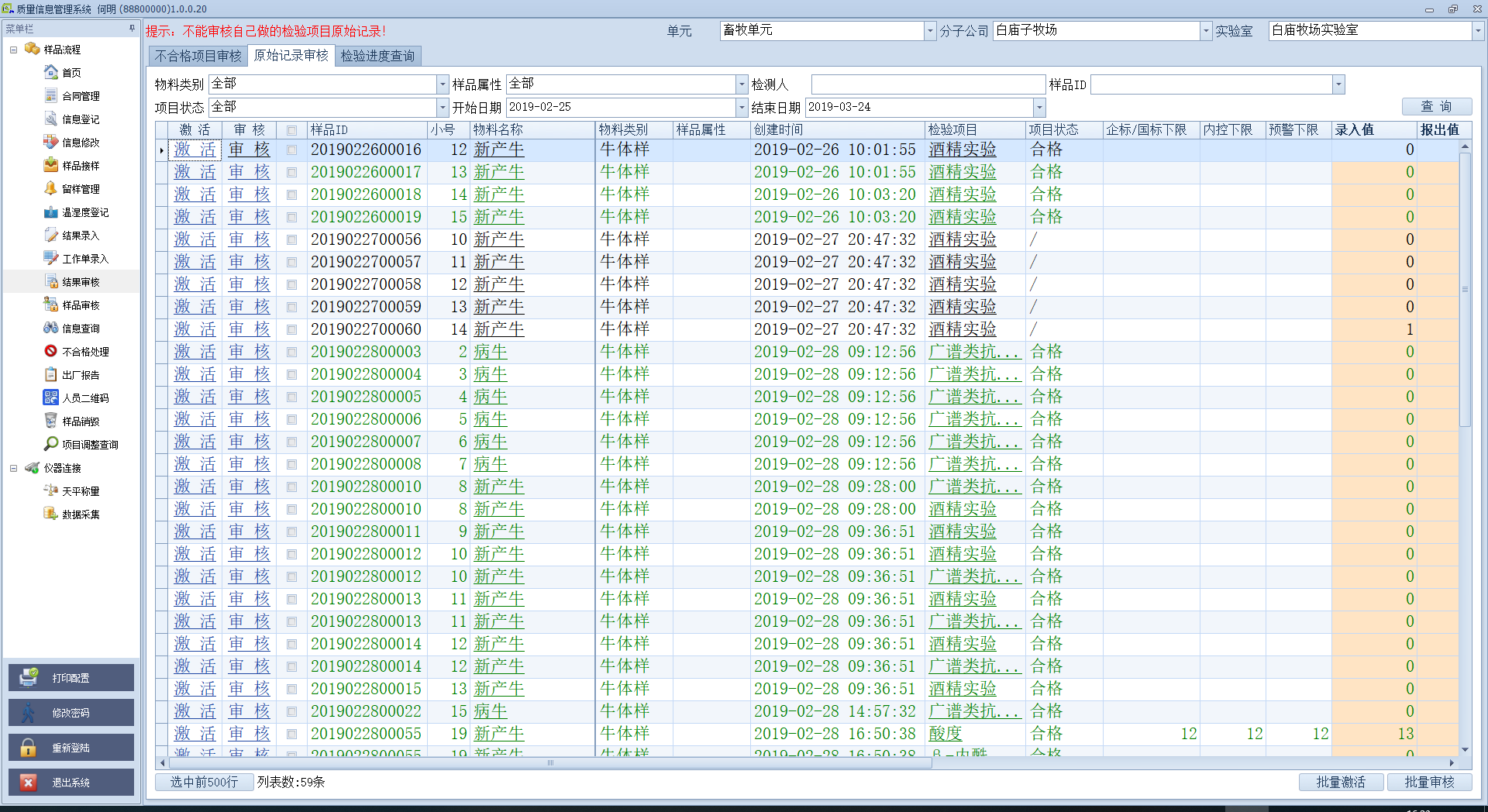Click in the 检测人 input field
The height and width of the screenshot is (812, 1488).
point(928,84)
